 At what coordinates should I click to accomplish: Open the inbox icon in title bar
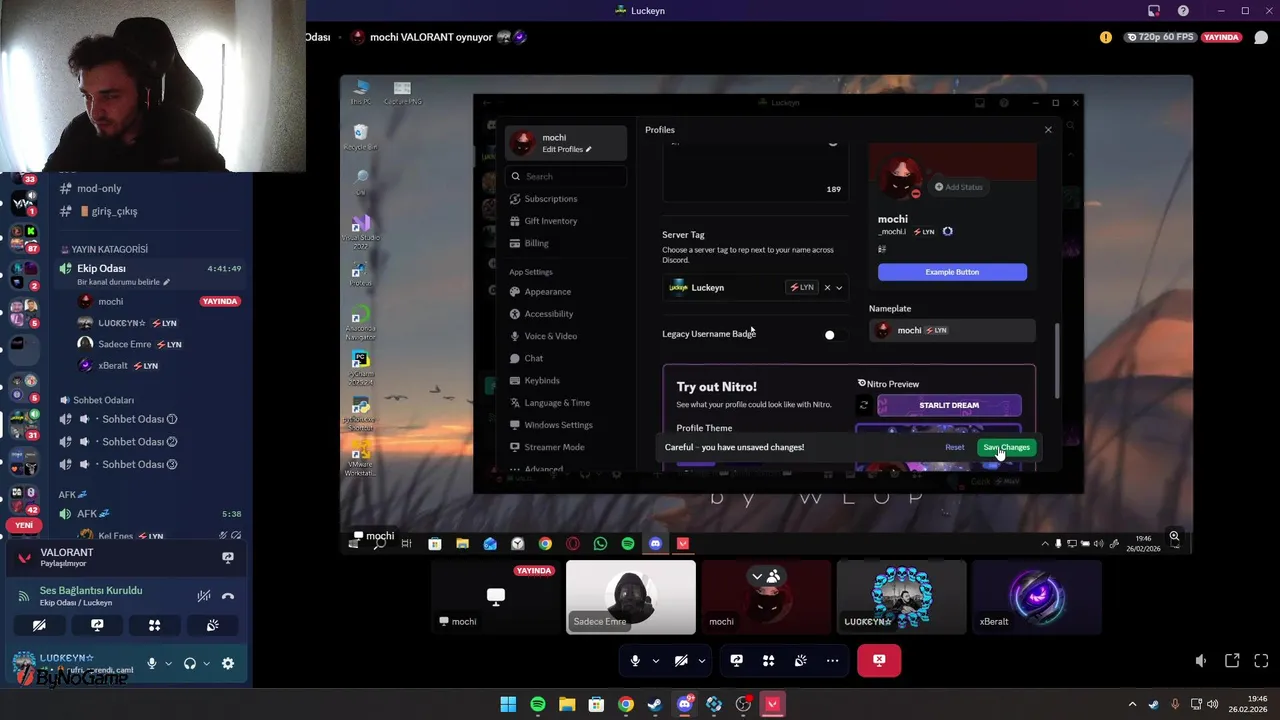(1154, 11)
